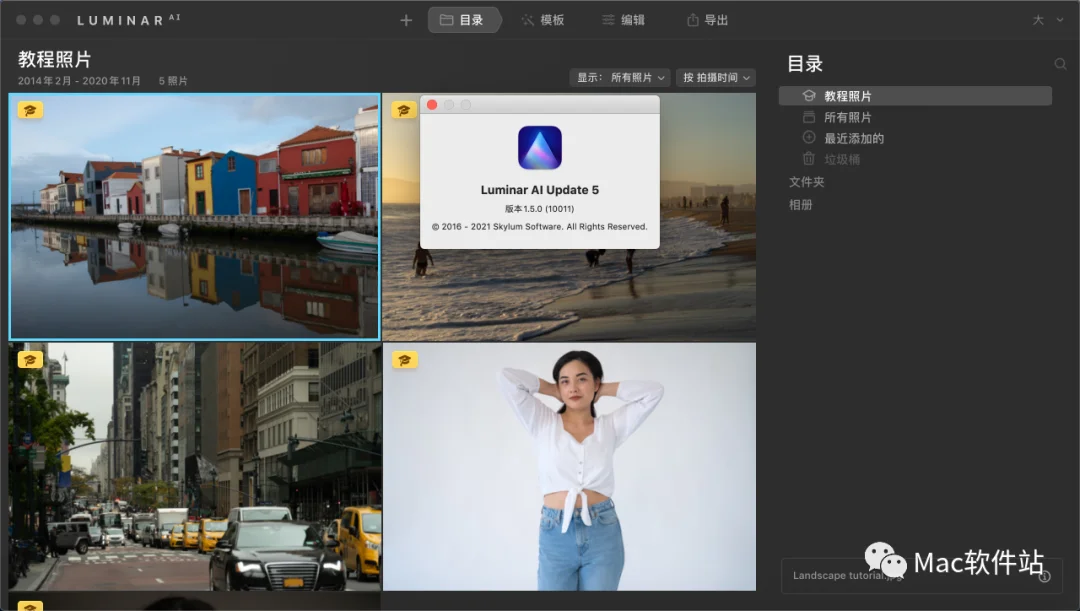Image resolution: width=1080 pixels, height=611 pixels.
Task: Click the 教程照片 album title heading
Action: [x=54, y=59]
